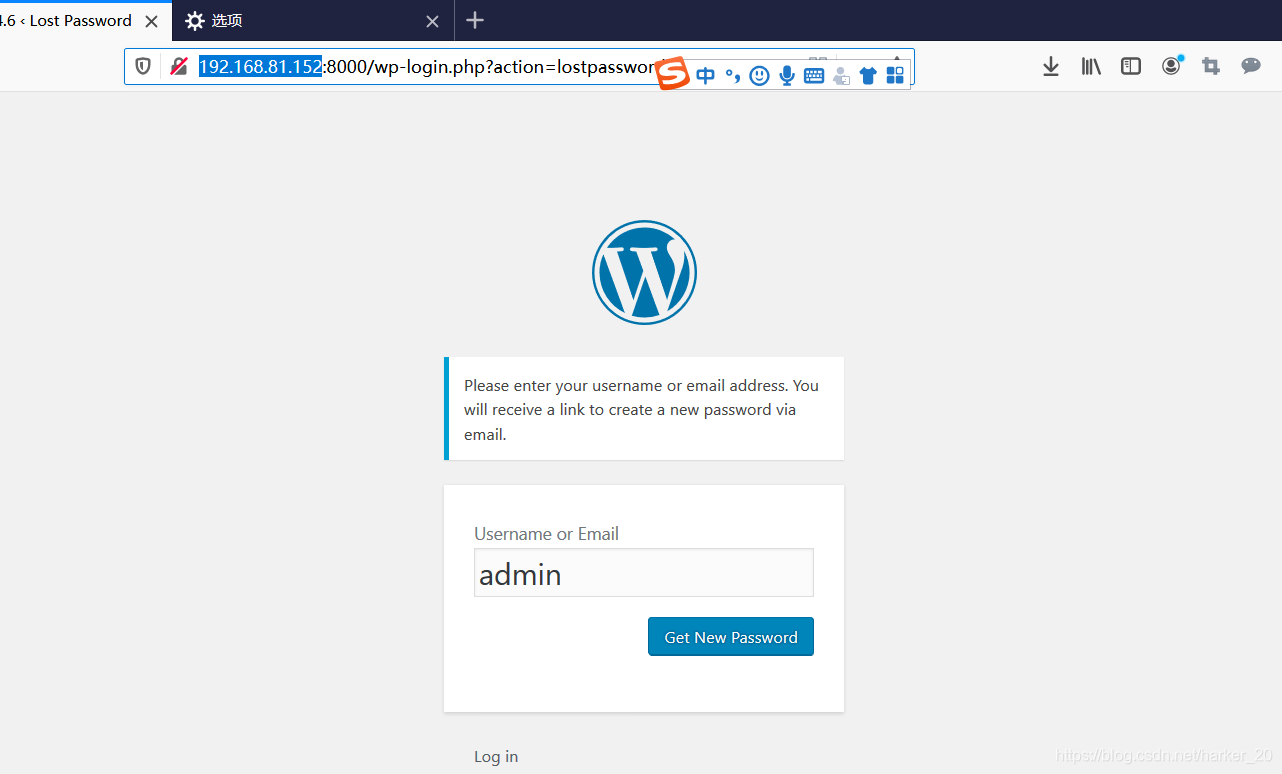The width and height of the screenshot is (1282, 774).
Task: Click the Sogou user account icon
Action: 841,75
